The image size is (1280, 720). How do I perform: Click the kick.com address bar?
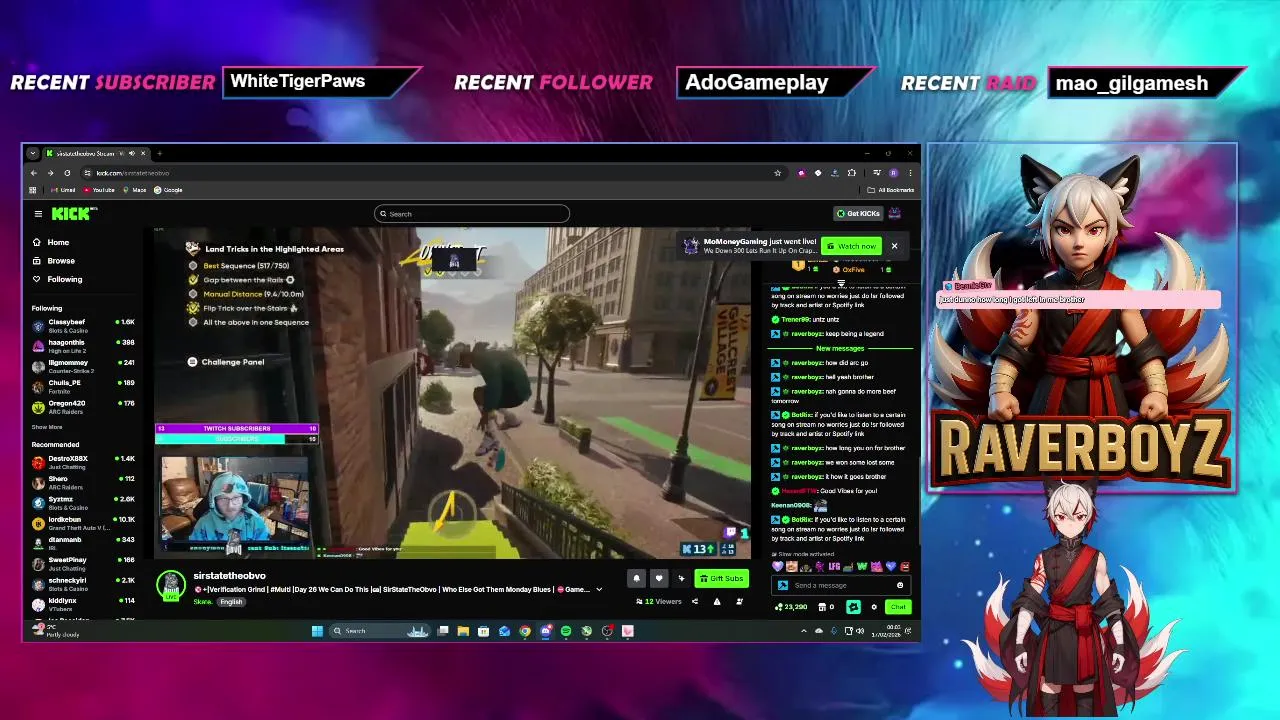pyautogui.click(x=430, y=173)
